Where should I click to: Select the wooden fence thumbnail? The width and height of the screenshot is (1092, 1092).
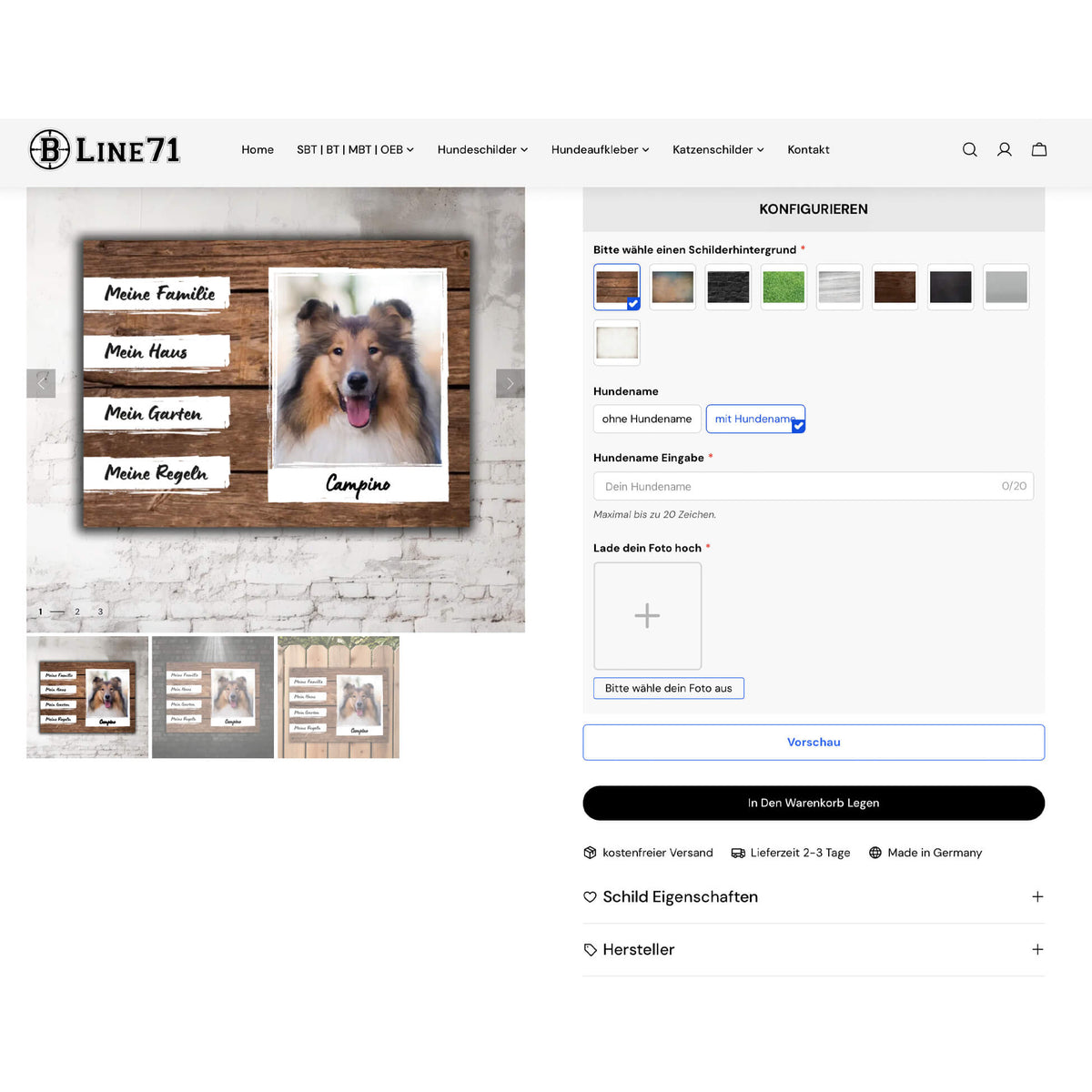point(339,697)
